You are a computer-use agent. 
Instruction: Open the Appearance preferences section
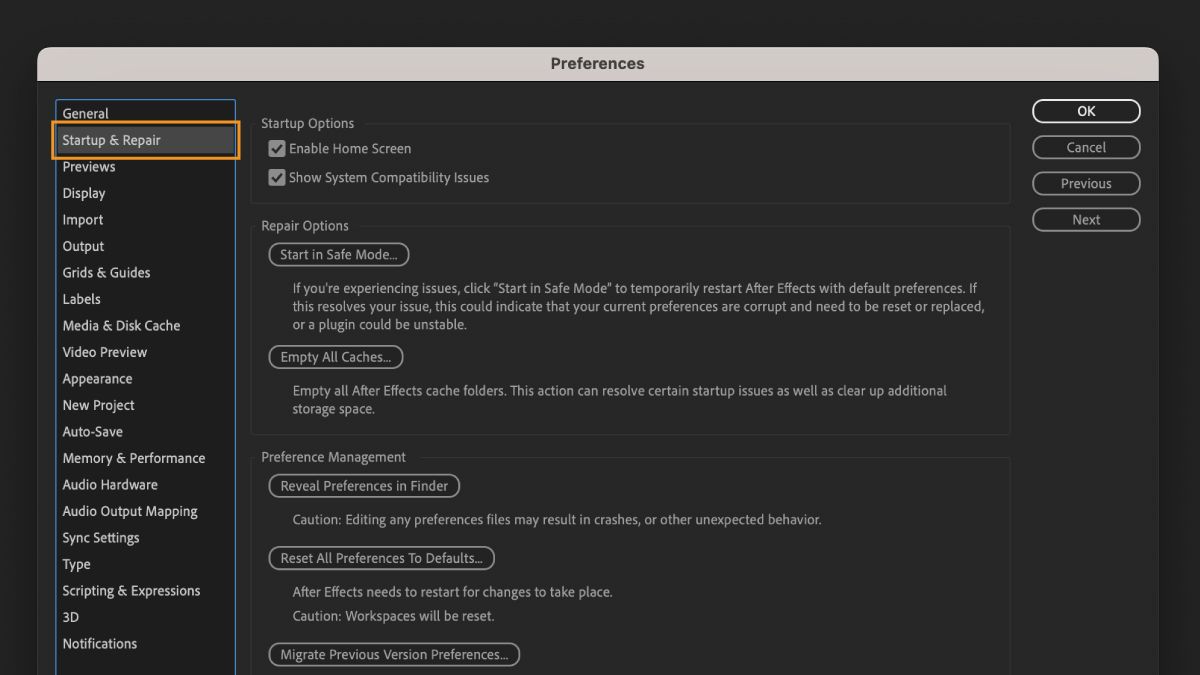(97, 378)
